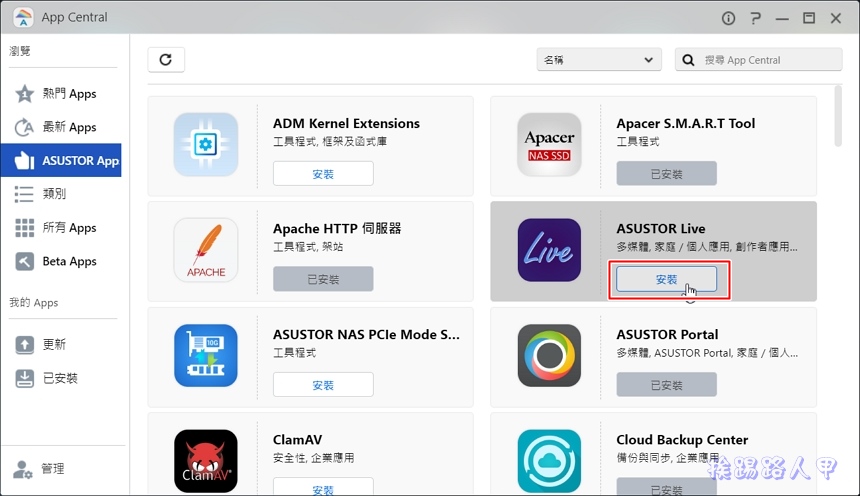This screenshot has width=860, height=496.
Task: Click the thumbs-up ASUSTOR Apps icon
Action: [24, 160]
